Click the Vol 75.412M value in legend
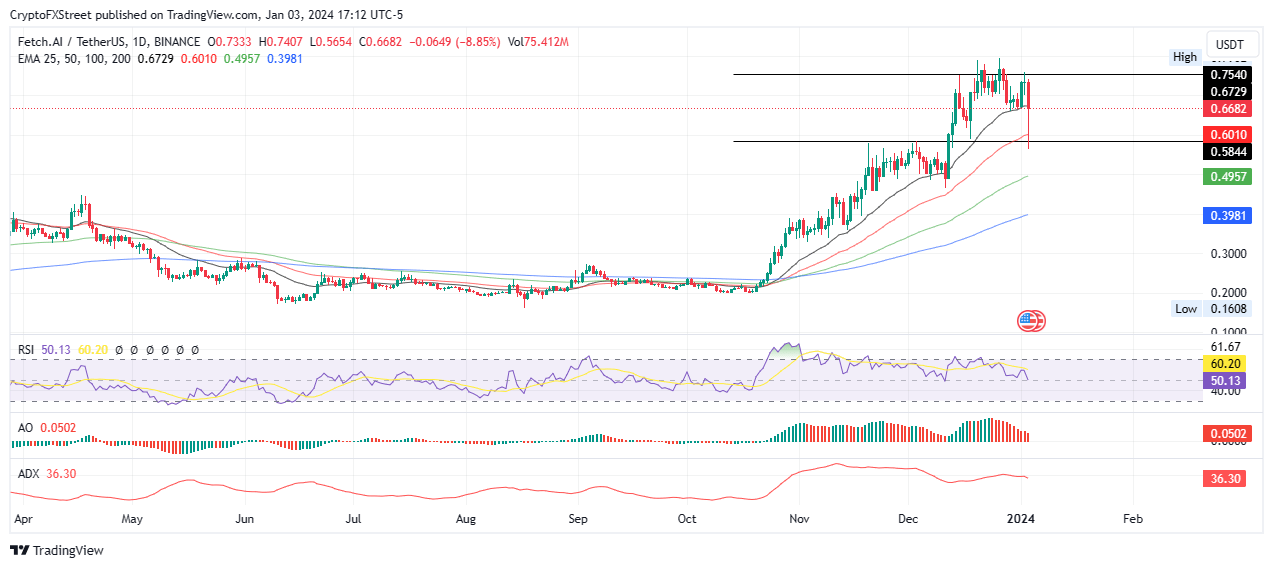This screenshot has width=1273, height=568. (x=538, y=42)
